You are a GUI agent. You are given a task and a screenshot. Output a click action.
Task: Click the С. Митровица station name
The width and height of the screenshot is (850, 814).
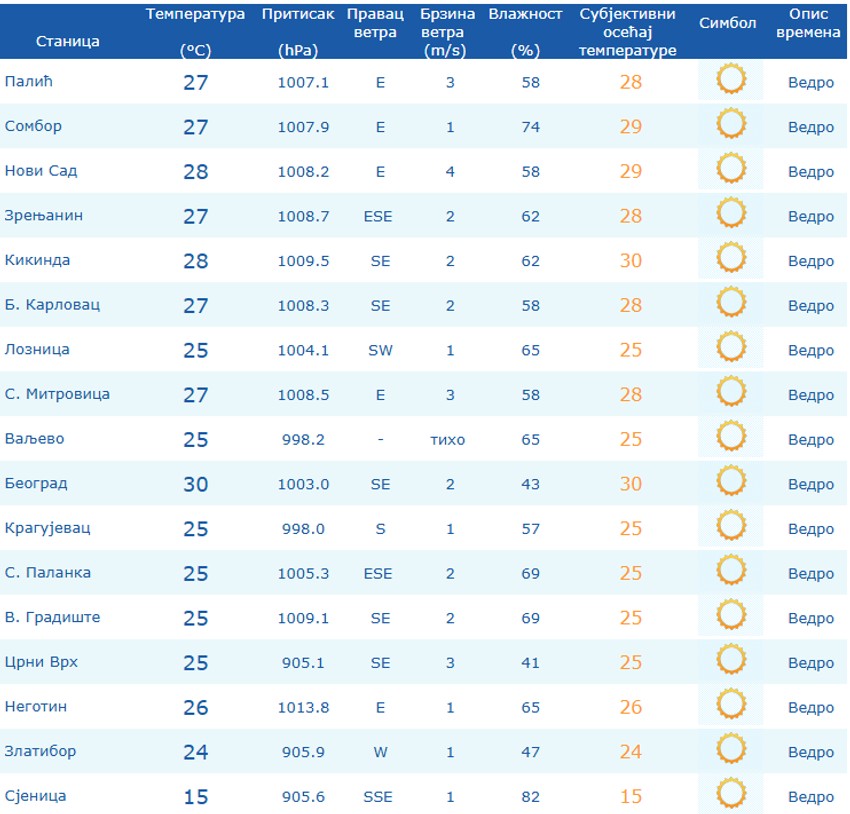coord(57,394)
